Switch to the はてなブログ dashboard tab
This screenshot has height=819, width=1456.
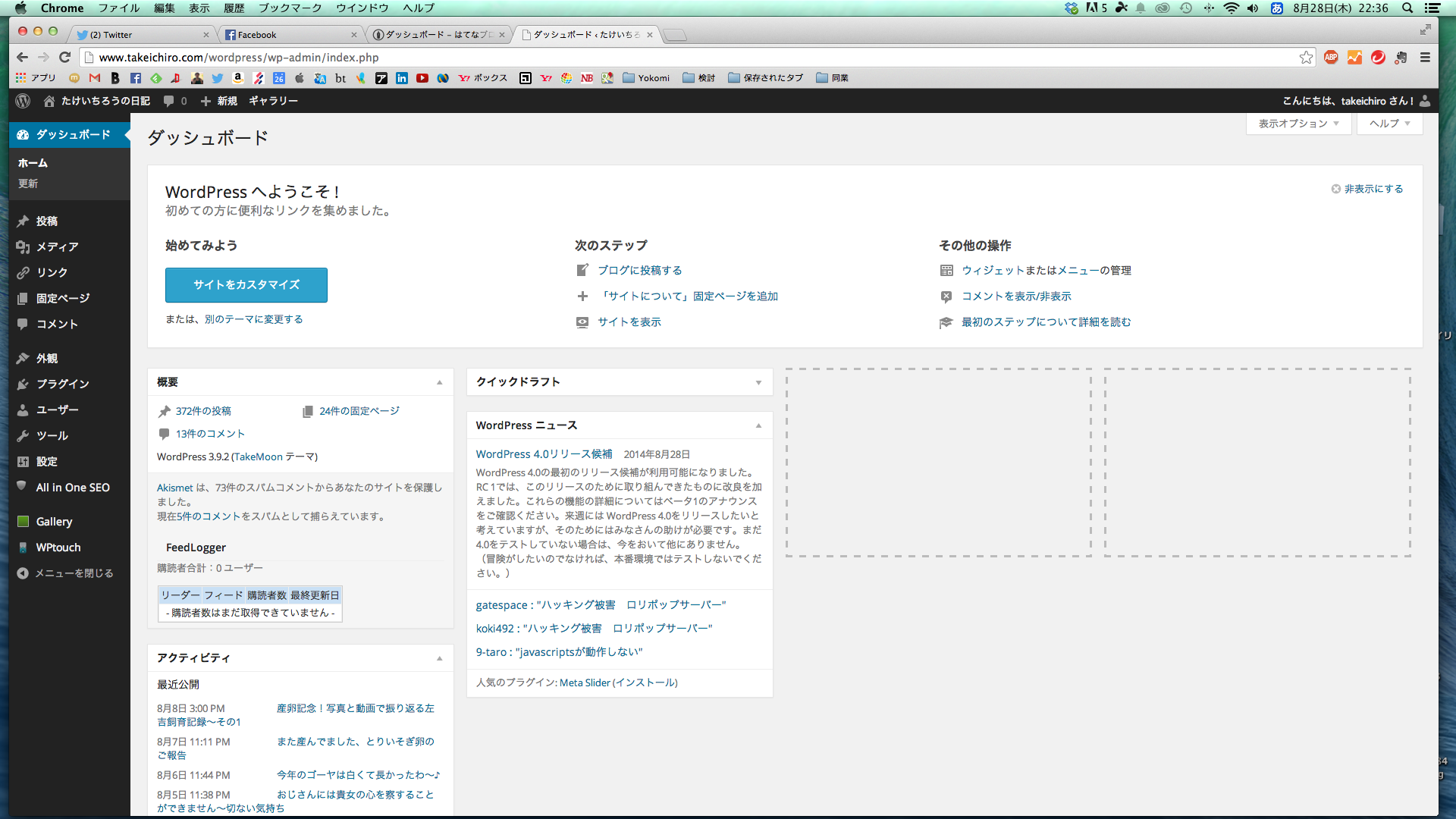438,35
